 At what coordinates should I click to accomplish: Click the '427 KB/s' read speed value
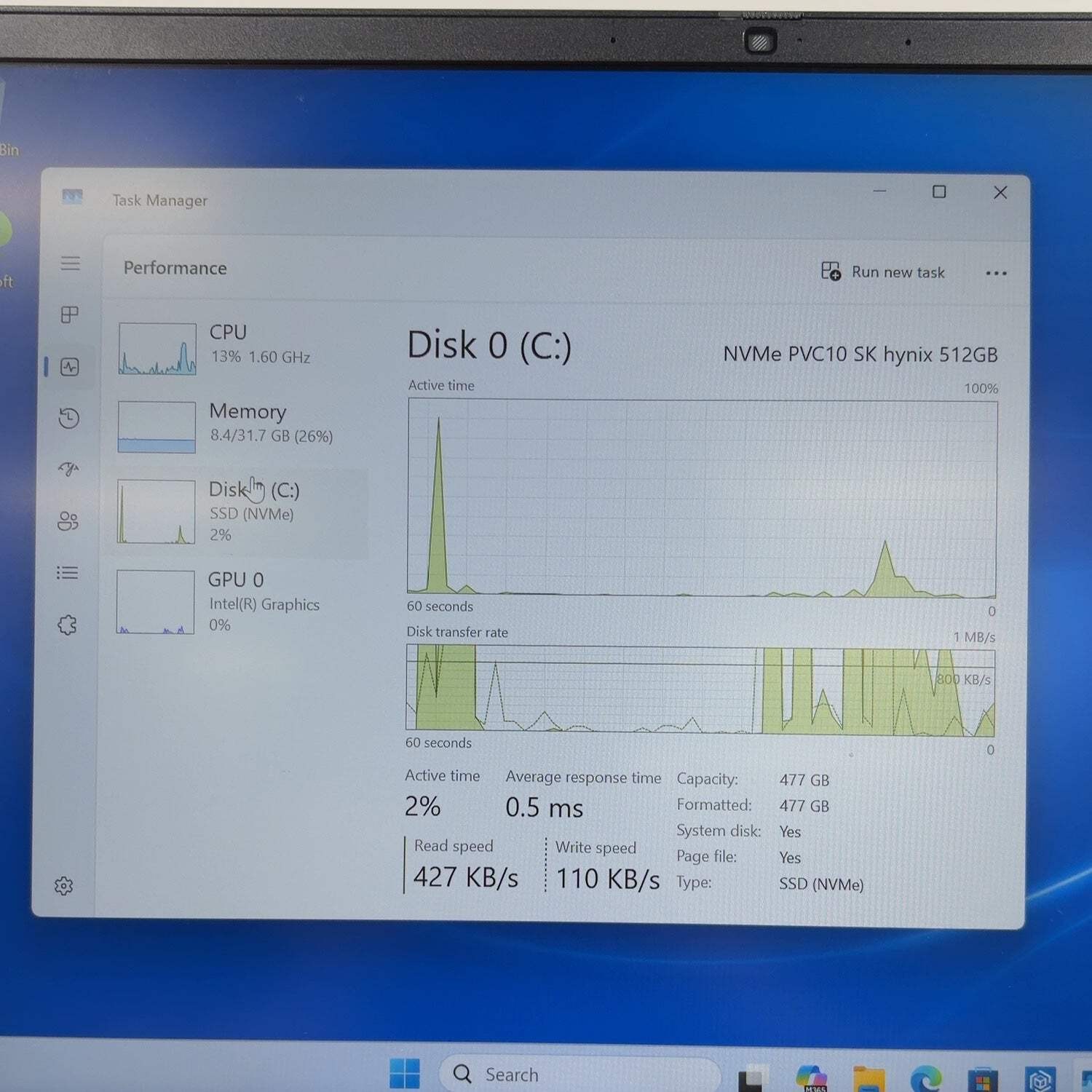(x=466, y=877)
